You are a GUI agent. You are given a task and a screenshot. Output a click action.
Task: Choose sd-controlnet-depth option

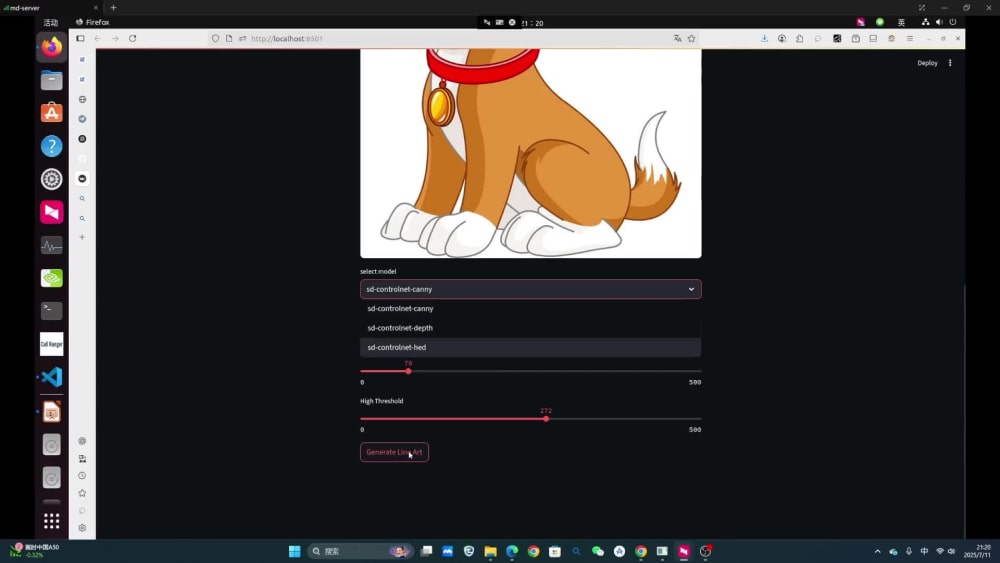(x=531, y=328)
